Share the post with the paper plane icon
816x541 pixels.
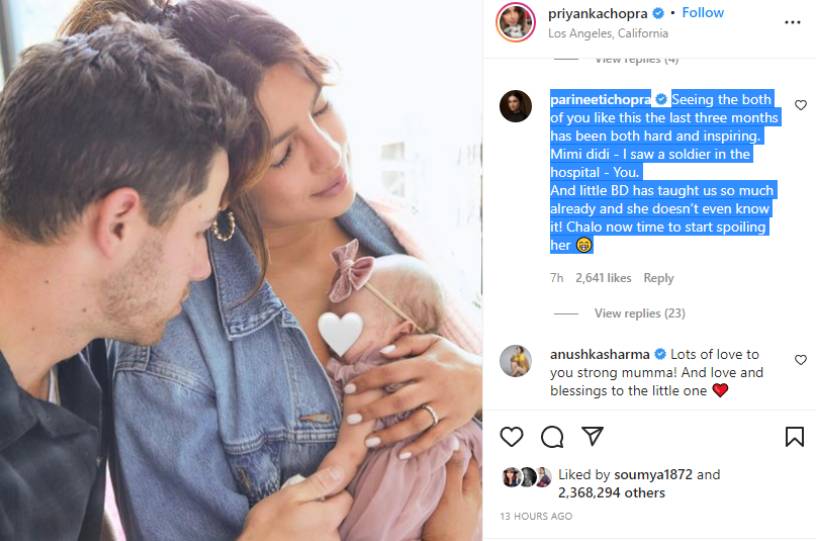pyautogui.click(x=592, y=436)
